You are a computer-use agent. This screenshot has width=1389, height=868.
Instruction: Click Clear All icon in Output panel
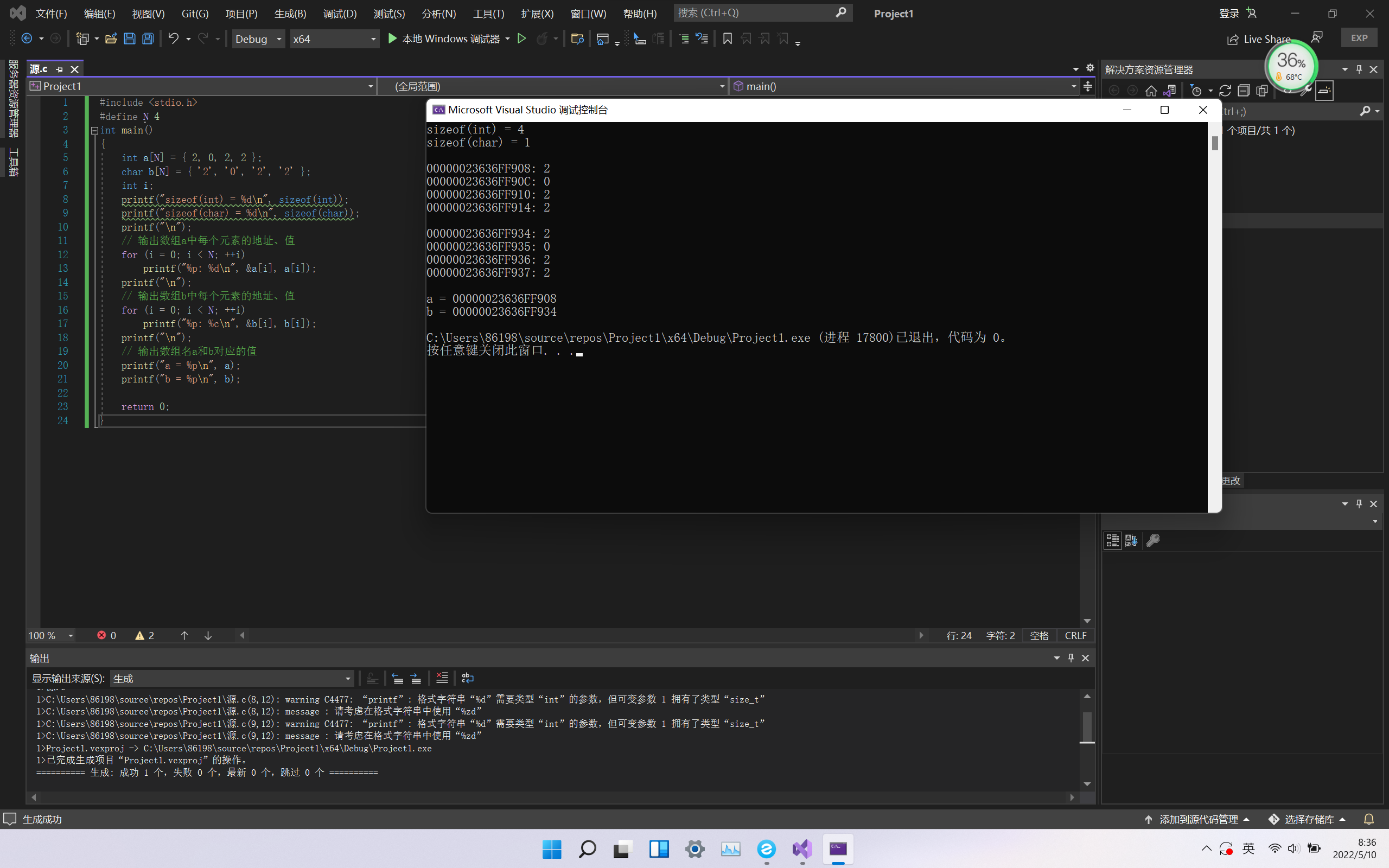tap(442, 678)
